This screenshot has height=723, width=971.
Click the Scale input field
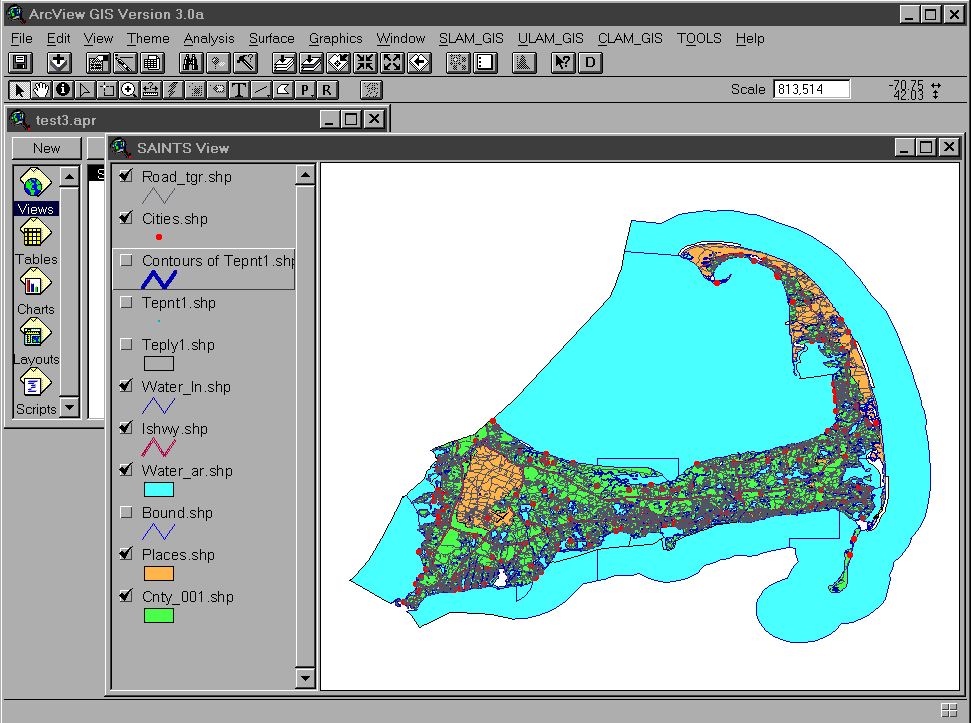pos(811,89)
